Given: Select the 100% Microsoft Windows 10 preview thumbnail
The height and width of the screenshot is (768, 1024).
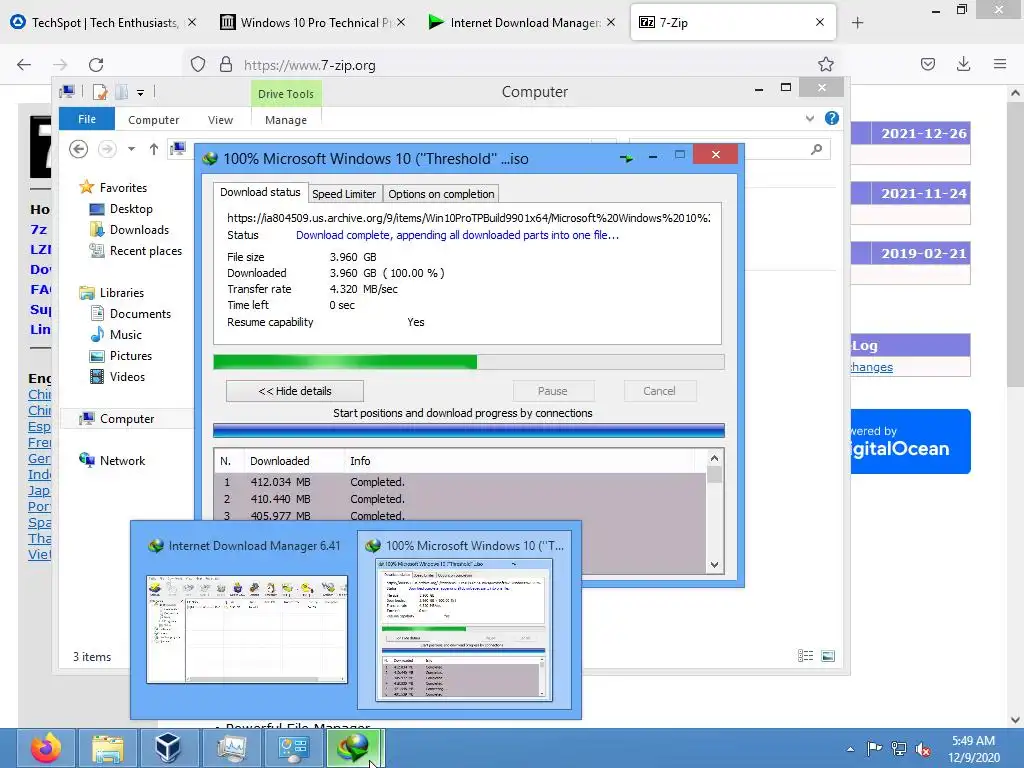Looking at the screenshot, I should coord(464,620).
